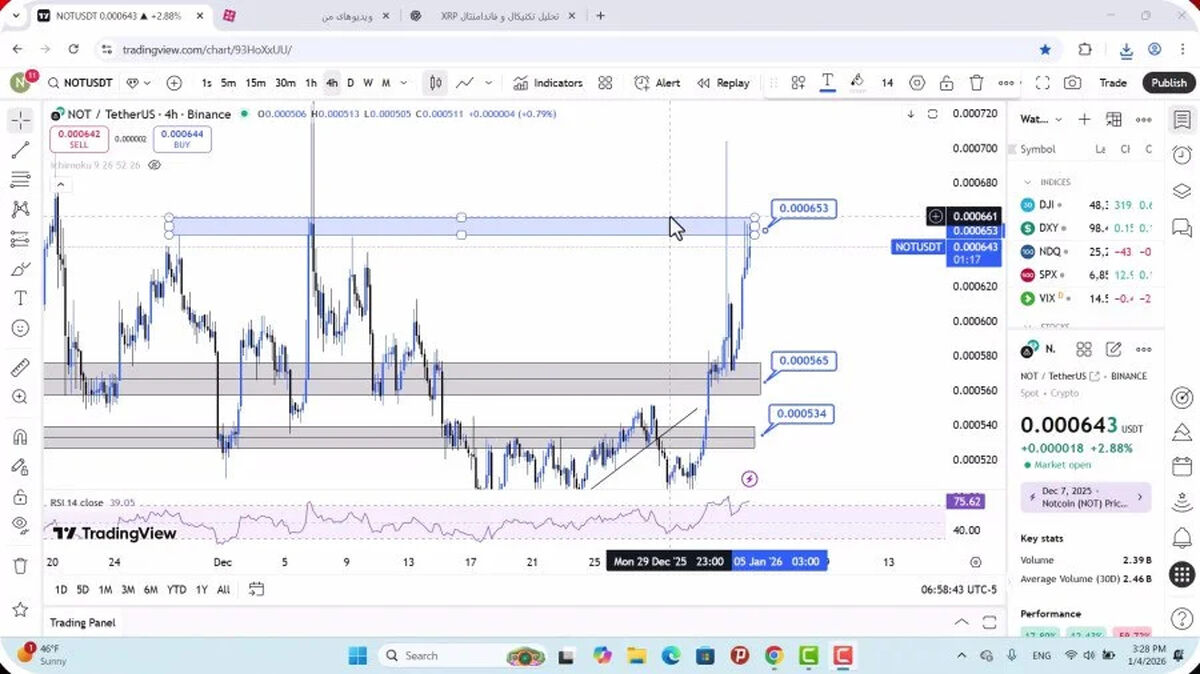Open the drawing templates icon in floating toolbar
Screen dimensions: 1200x674
798,83
